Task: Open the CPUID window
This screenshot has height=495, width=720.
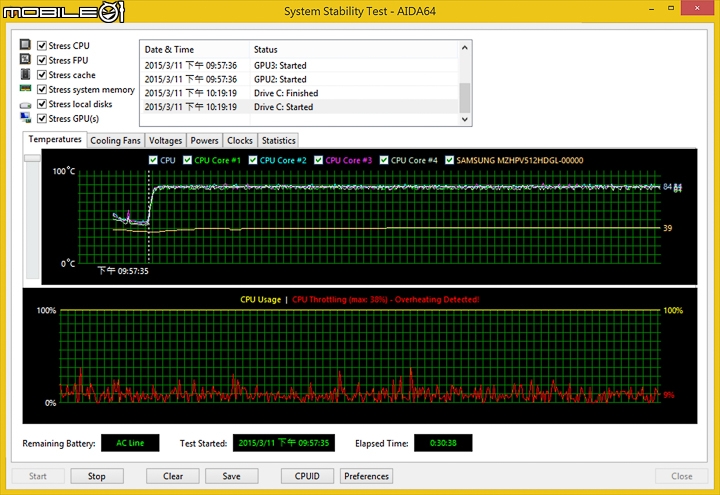Action: [307, 476]
